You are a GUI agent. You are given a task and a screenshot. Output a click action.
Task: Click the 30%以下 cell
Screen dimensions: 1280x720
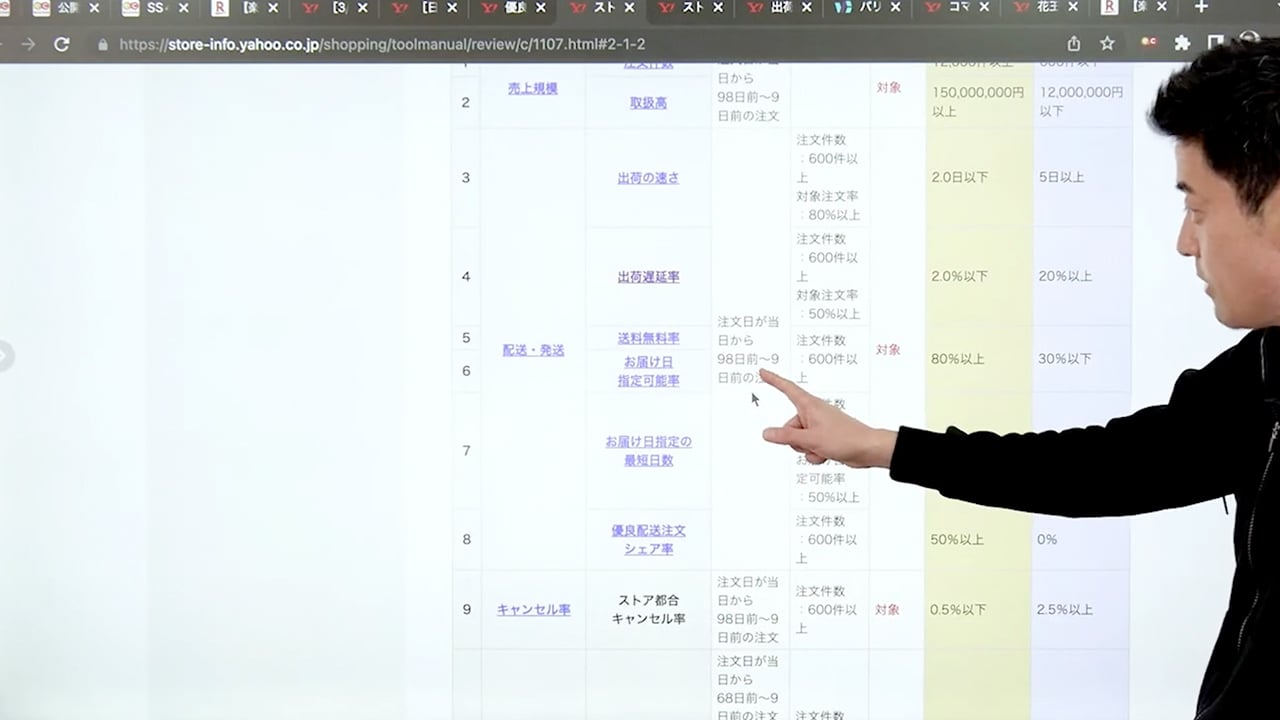pyautogui.click(x=1065, y=358)
